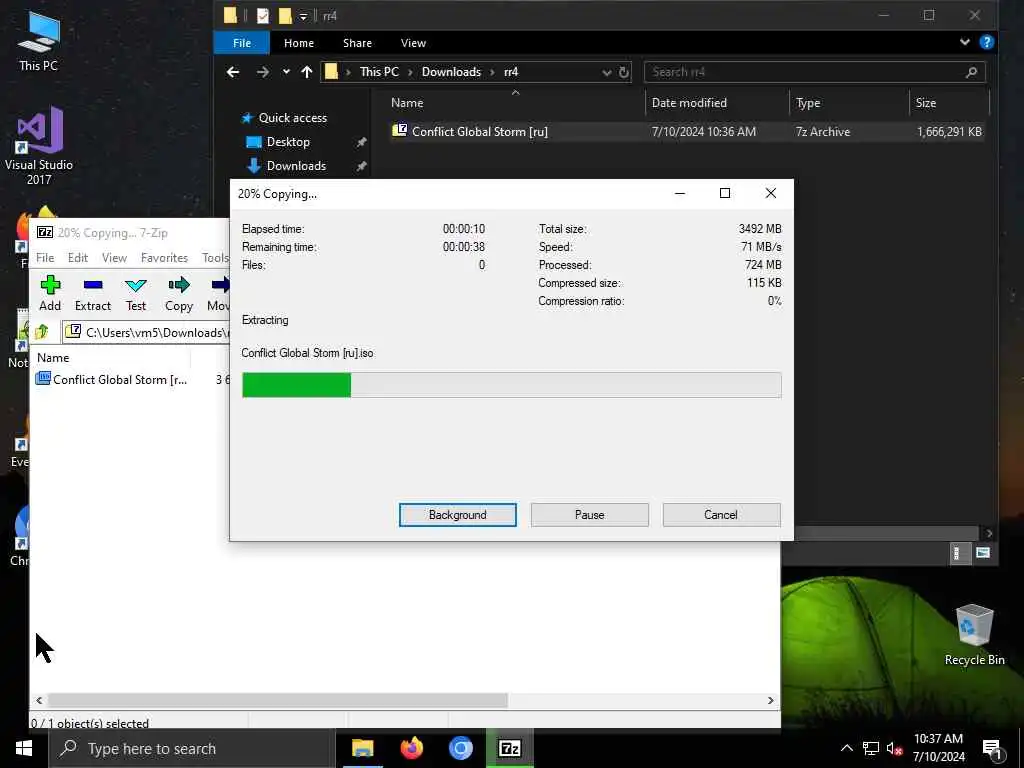The image size is (1024, 768).
Task: Open the File tab in Explorer
Action: pyautogui.click(x=242, y=42)
